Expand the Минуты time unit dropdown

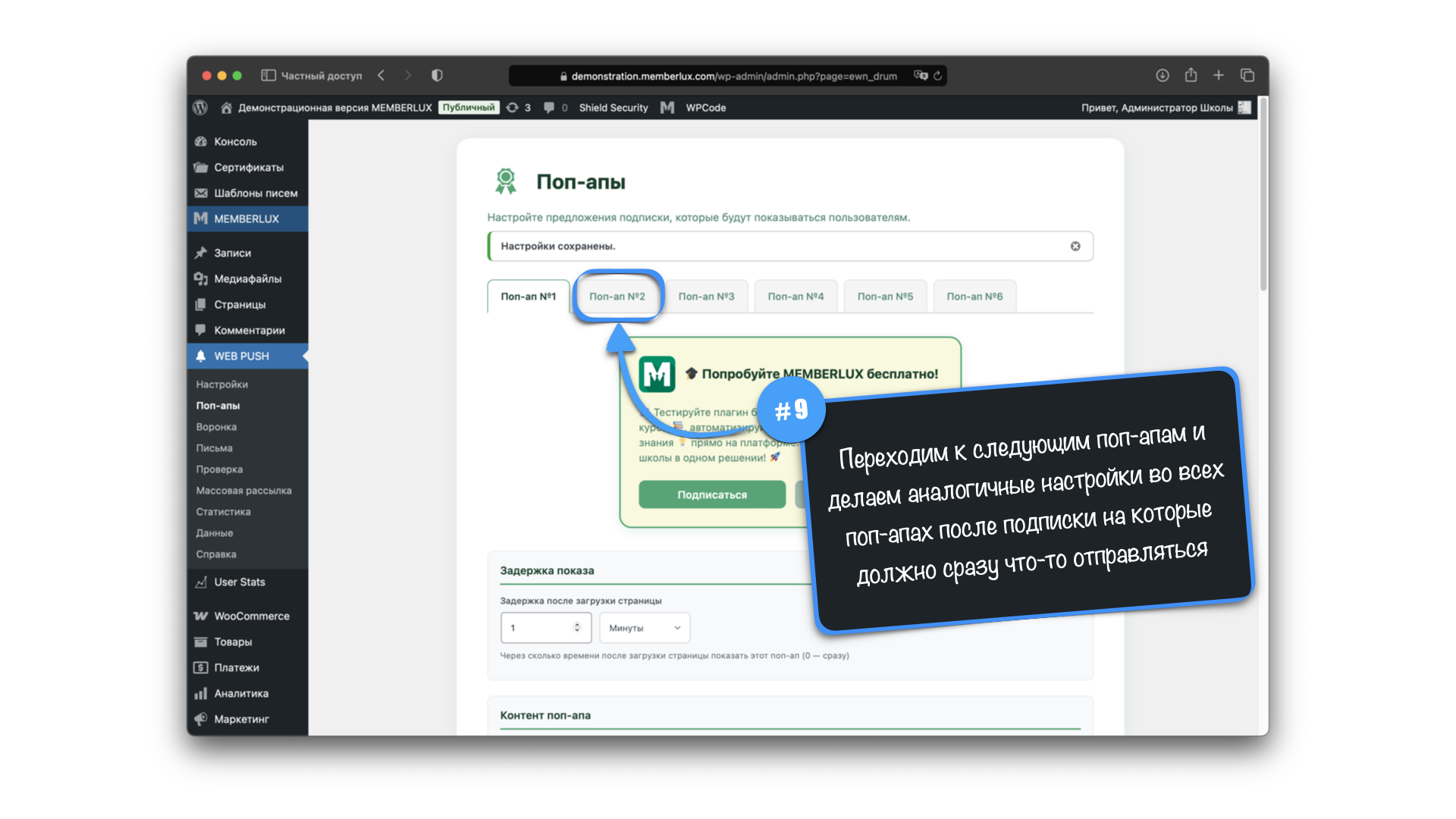point(645,628)
